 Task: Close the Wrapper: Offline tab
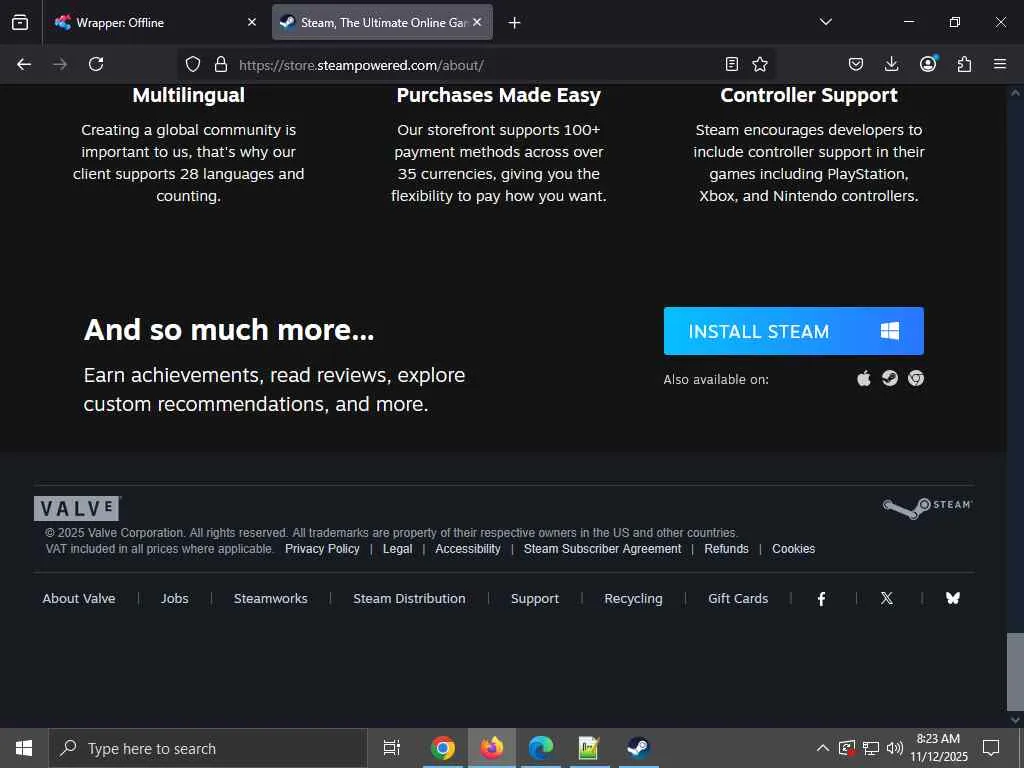[252, 22]
